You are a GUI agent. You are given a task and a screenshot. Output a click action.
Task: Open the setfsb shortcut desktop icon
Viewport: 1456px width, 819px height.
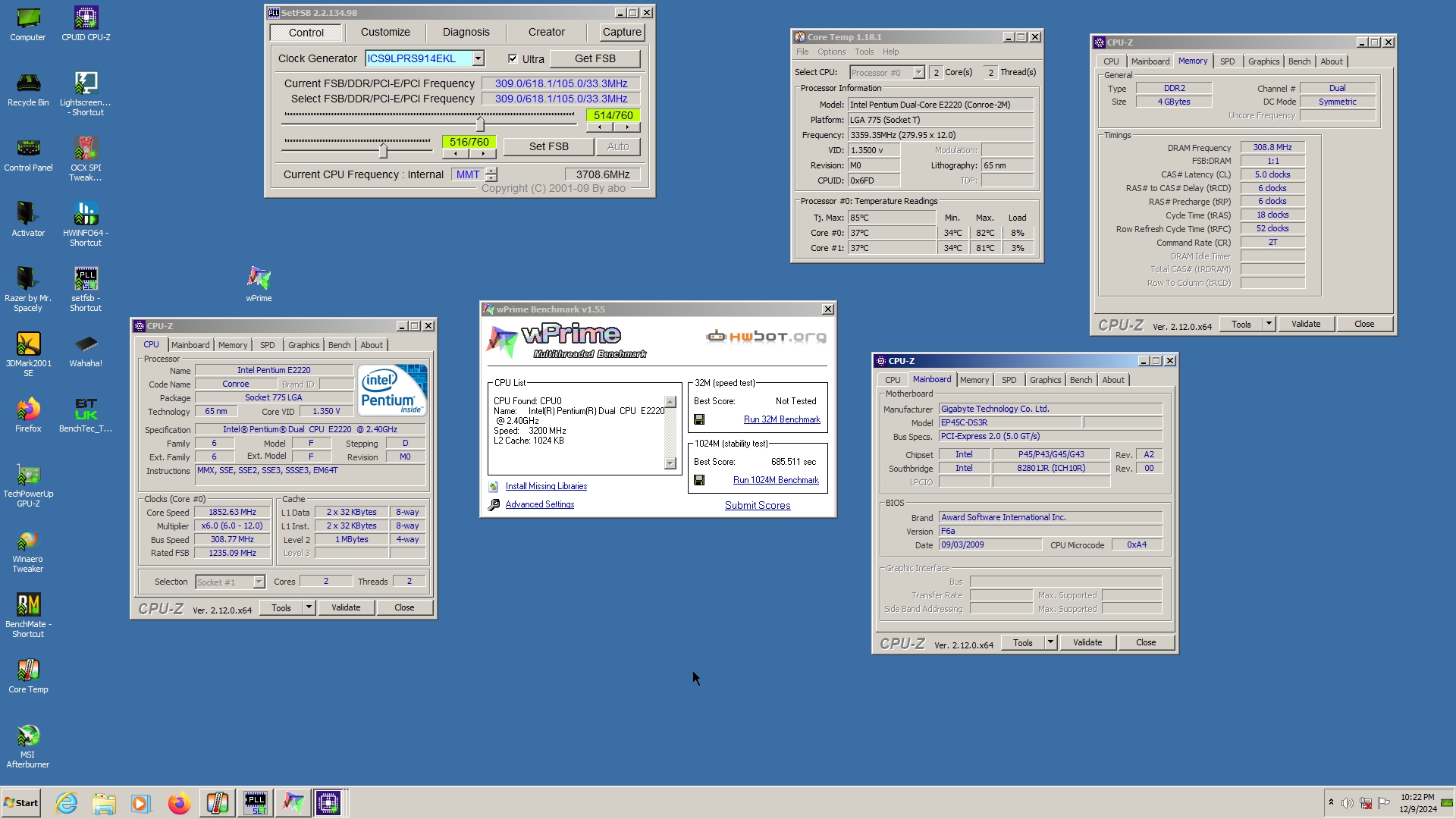pyautogui.click(x=86, y=289)
